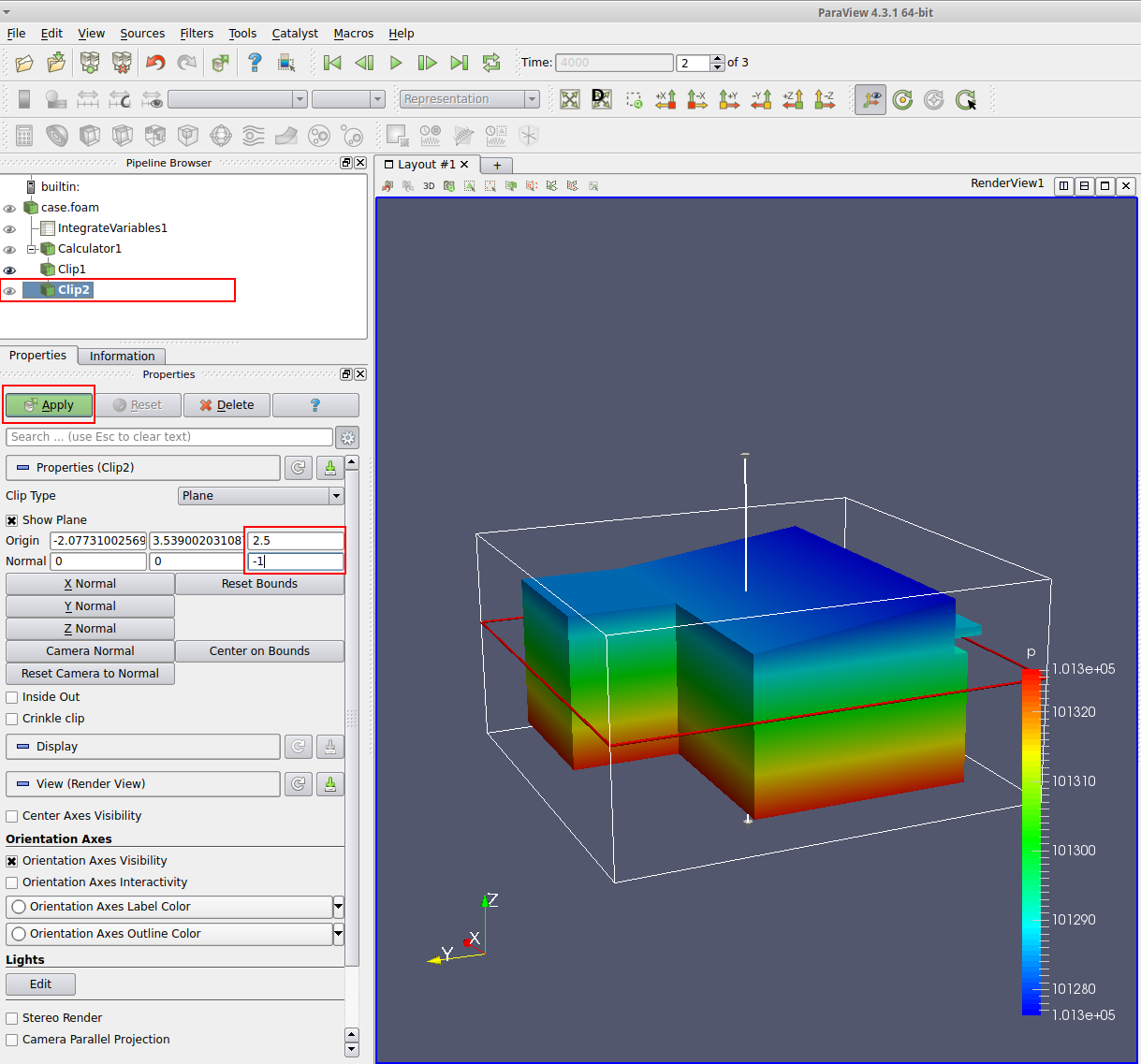Click the green Apply button
Image resolution: width=1141 pixels, height=1064 pixels.
(x=50, y=405)
